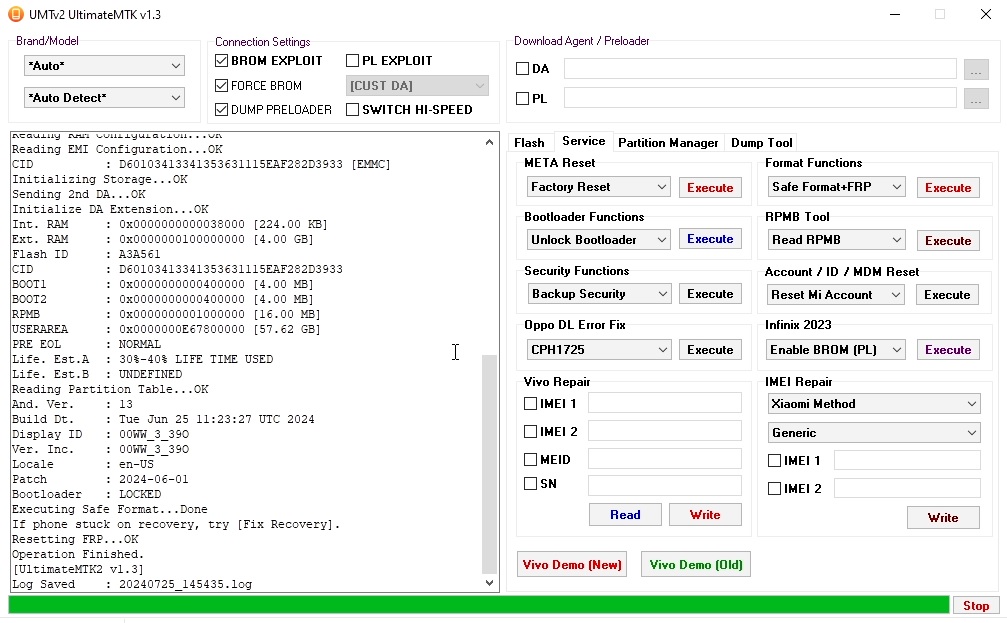This screenshot has height=623, width=1007.
Task: Execute the META Reset function
Action: pyautogui.click(x=710, y=188)
